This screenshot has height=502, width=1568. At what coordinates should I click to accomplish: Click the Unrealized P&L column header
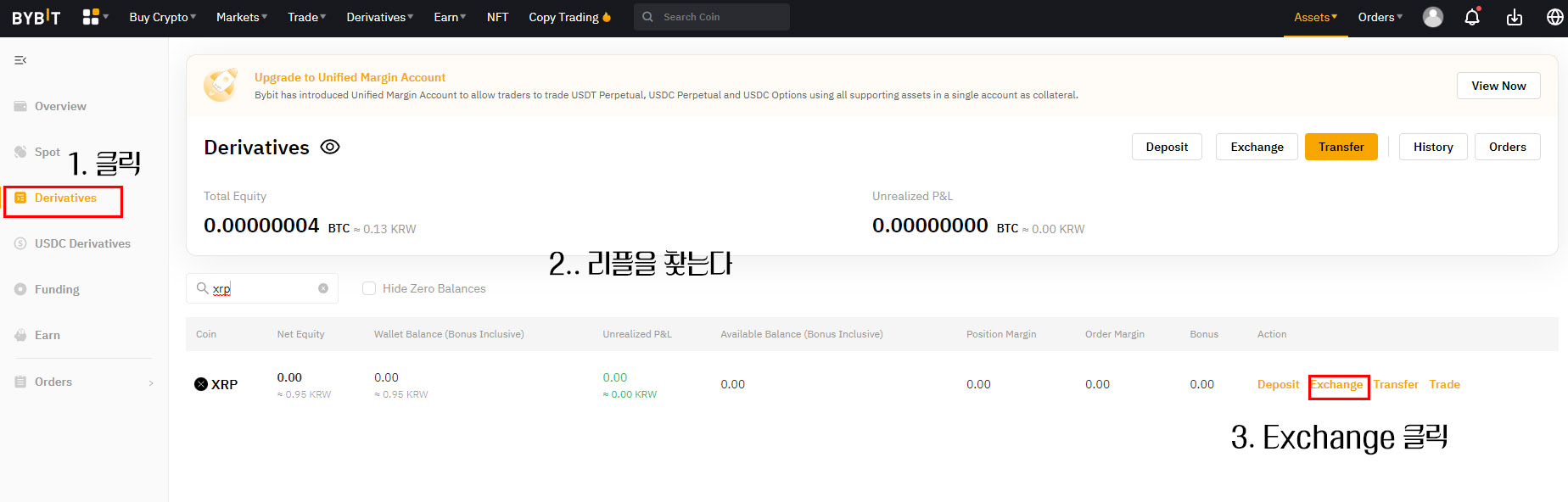(x=637, y=334)
